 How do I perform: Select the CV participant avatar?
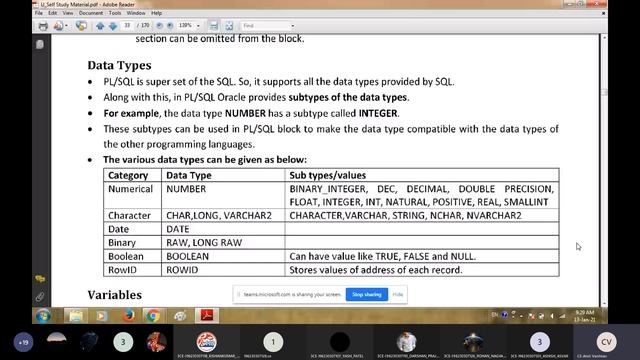(x=606, y=342)
